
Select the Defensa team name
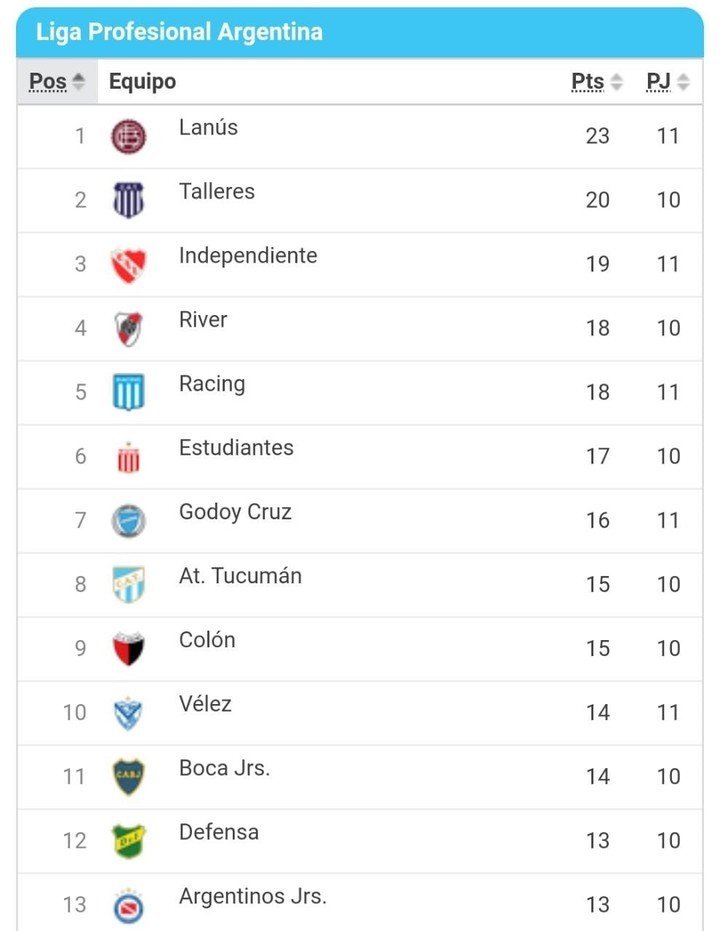pos(218,832)
